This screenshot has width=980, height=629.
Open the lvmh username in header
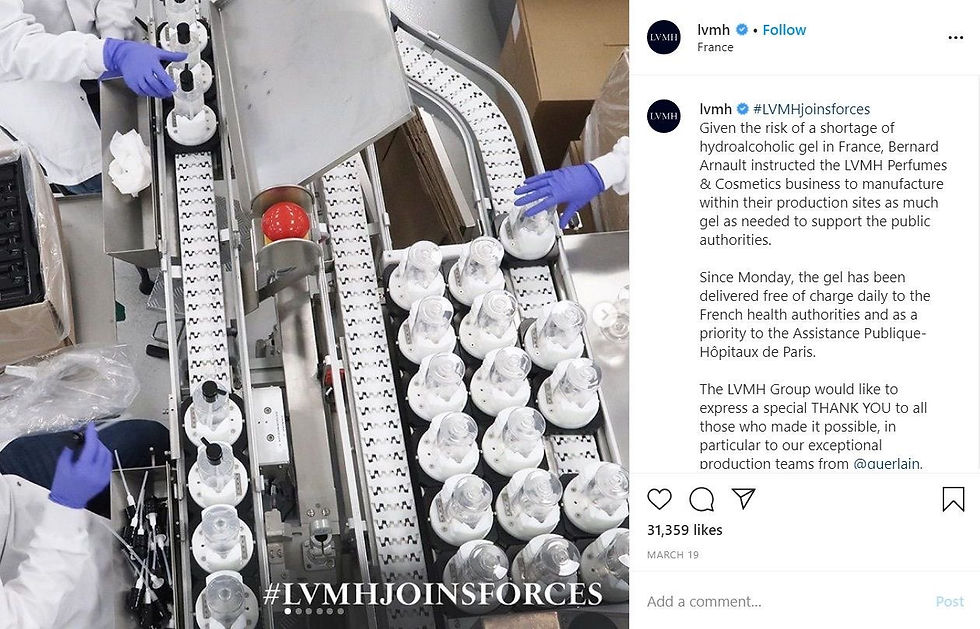tap(713, 29)
